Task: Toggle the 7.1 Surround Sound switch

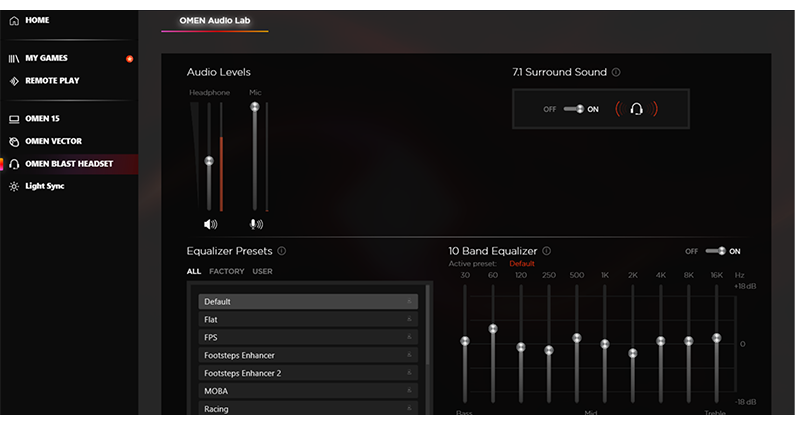Action: tap(574, 109)
